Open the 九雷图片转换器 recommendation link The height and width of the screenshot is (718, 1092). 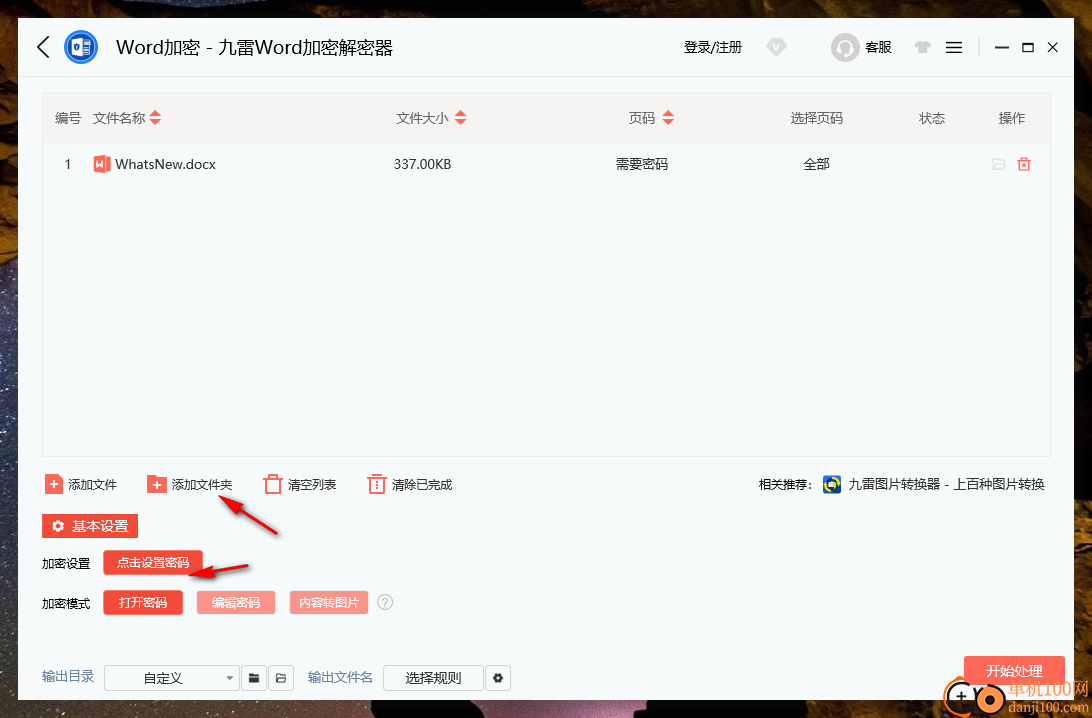[946, 484]
